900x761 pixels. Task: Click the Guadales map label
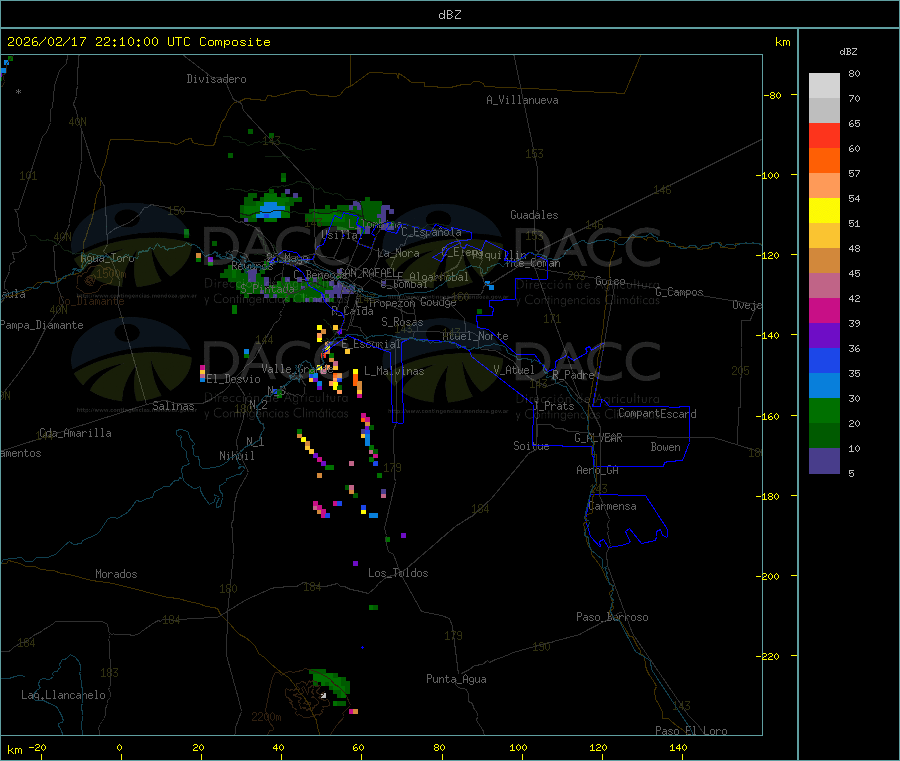[x=534, y=215]
